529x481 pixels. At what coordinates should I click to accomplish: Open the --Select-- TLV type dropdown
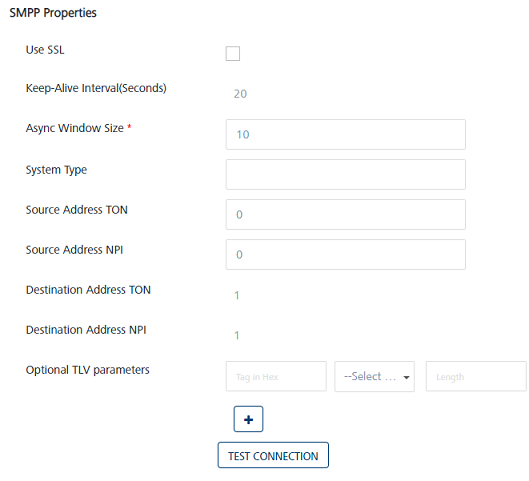[374, 376]
